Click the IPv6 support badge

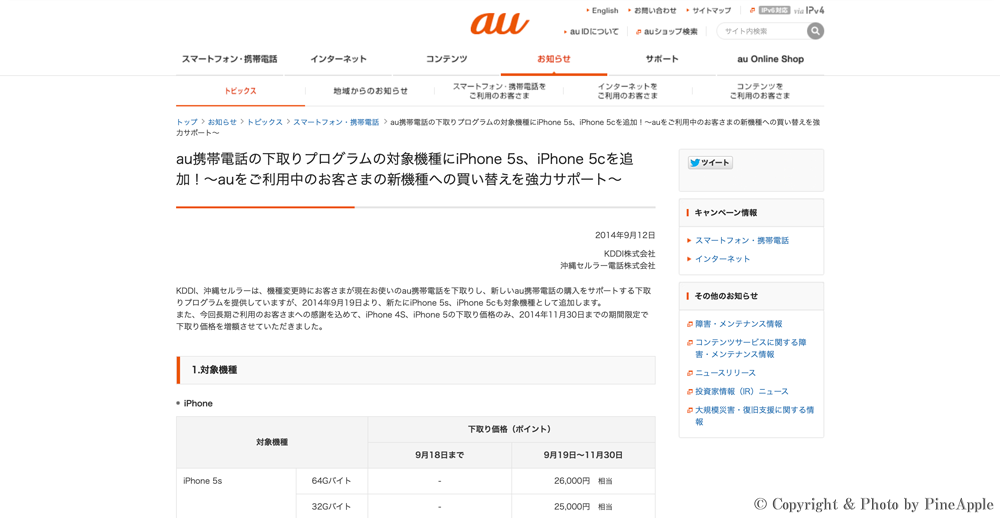pos(773,10)
